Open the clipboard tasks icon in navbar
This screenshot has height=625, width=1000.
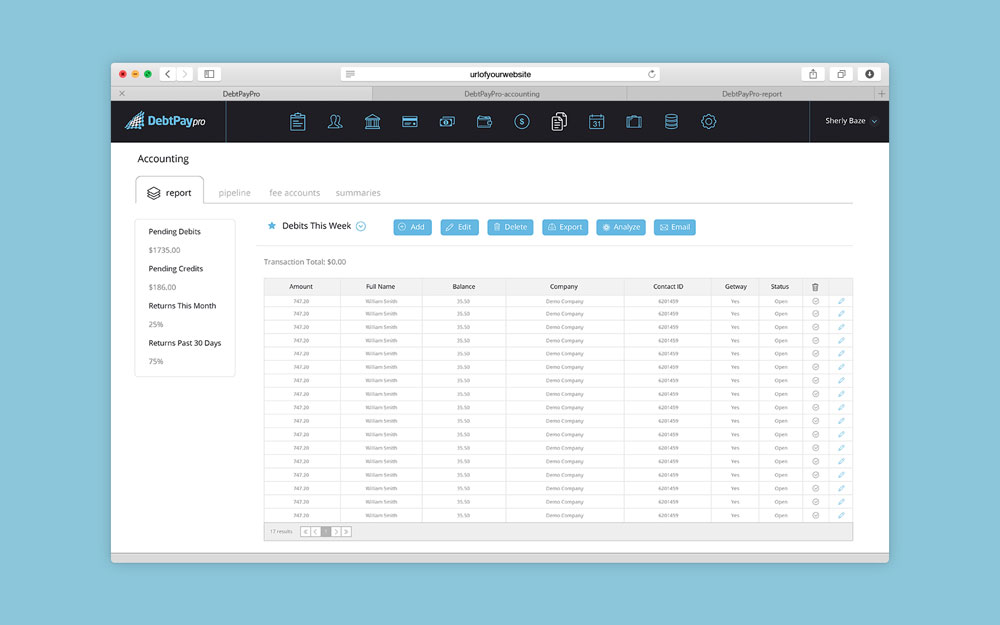pos(298,122)
